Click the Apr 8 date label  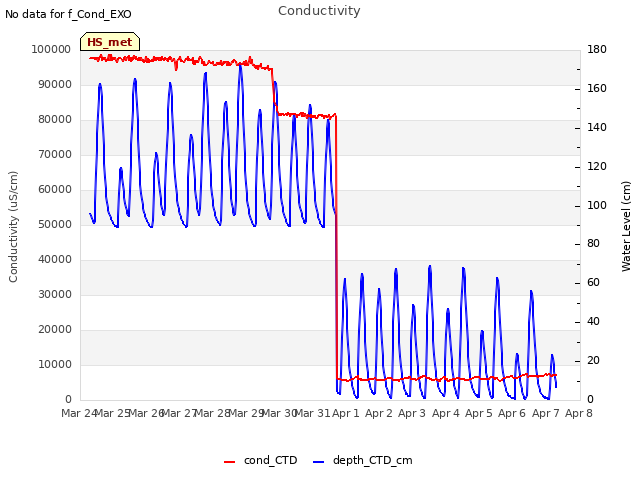click(x=579, y=413)
